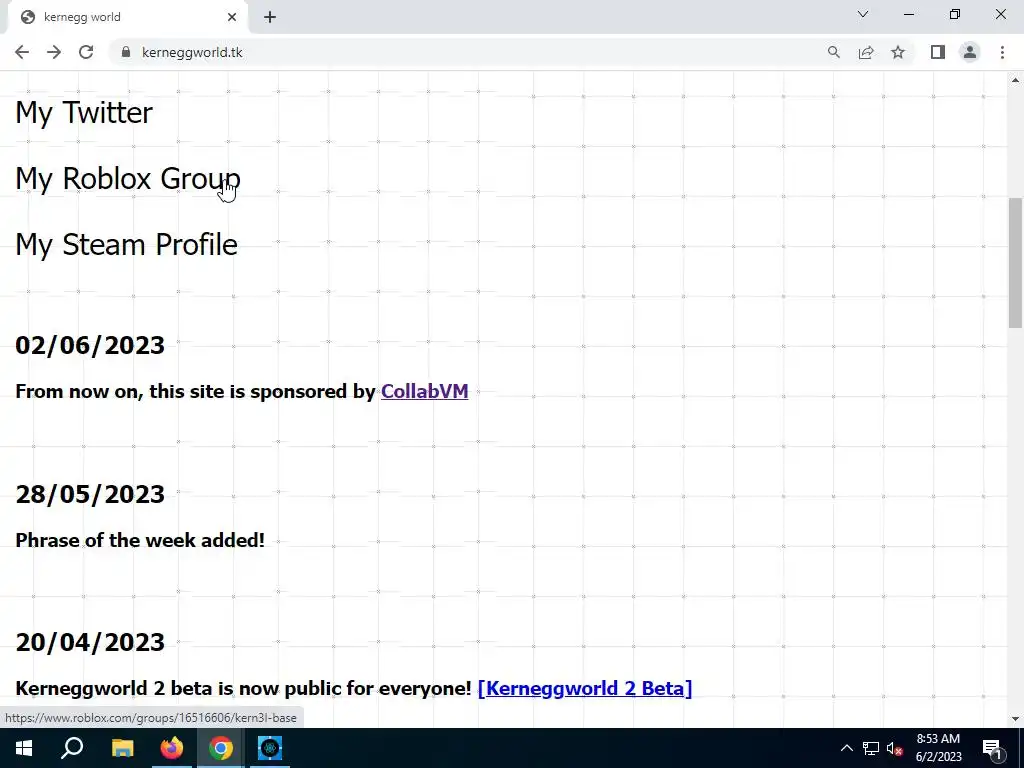Click the text Phrase of the week added!
The width and height of the screenshot is (1024, 768).
[140, 540]
